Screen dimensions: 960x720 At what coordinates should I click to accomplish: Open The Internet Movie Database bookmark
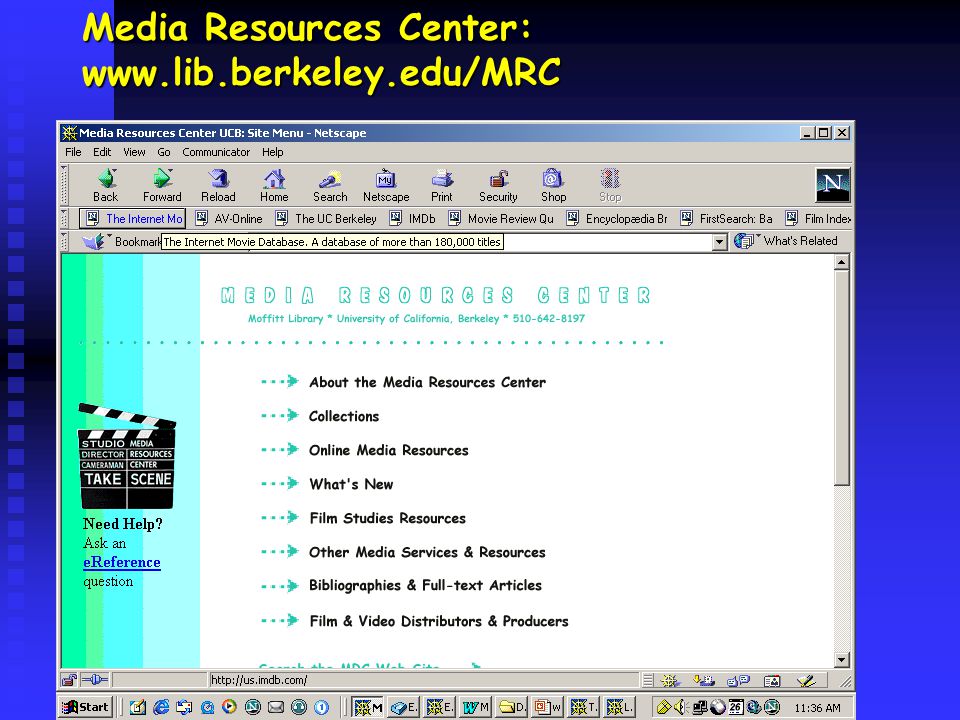tap(133, 219)
